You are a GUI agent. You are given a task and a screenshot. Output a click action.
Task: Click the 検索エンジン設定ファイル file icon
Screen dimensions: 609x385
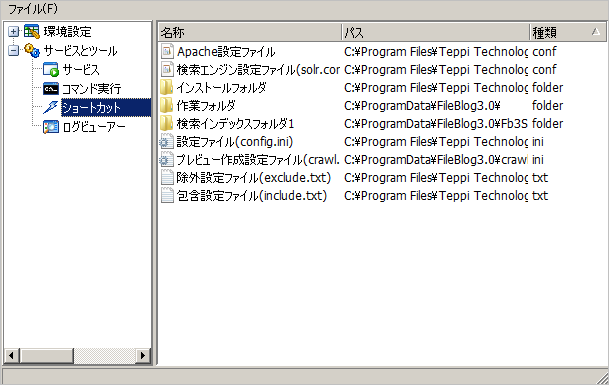coord(167,69)
